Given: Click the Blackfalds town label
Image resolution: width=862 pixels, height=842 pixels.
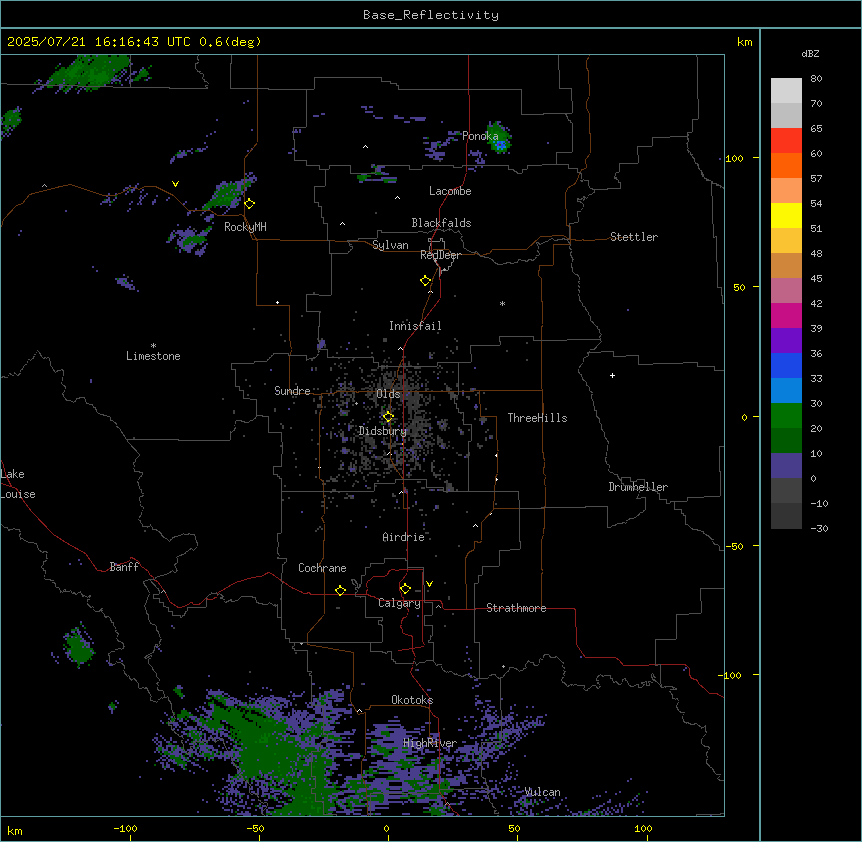Looking at the screenshot, I should pos(441,223).
